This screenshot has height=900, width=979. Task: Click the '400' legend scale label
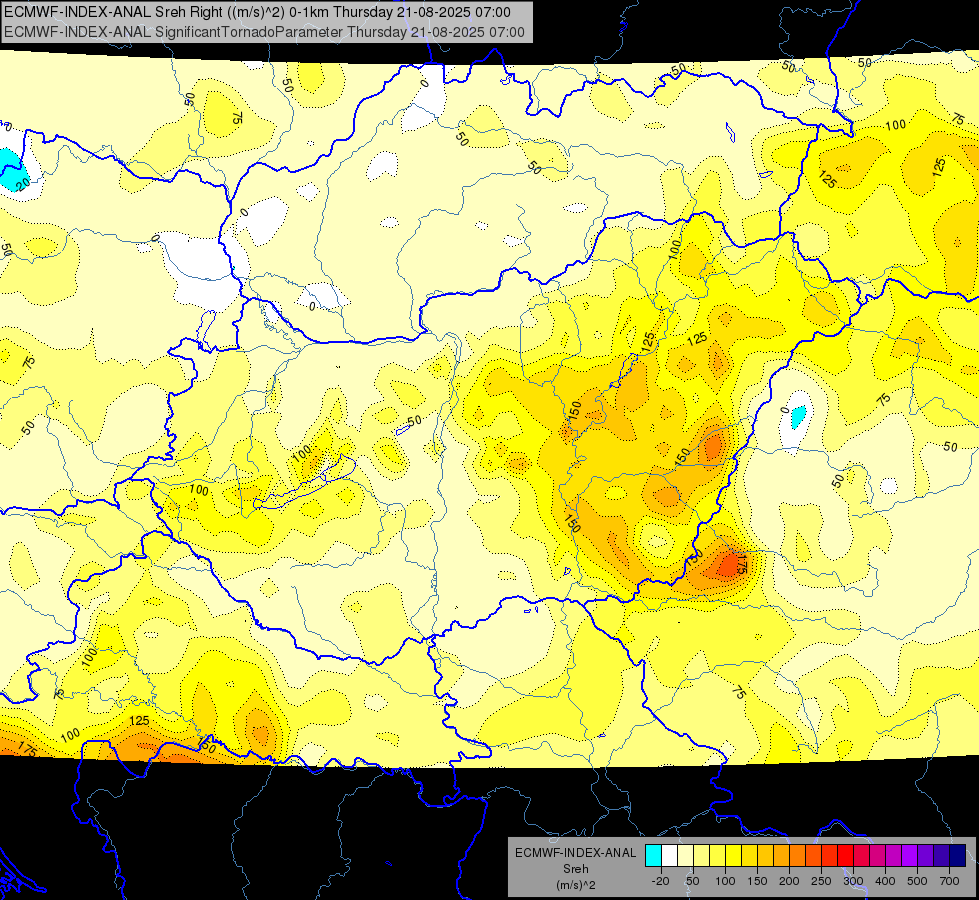click(x=885, y=881)
